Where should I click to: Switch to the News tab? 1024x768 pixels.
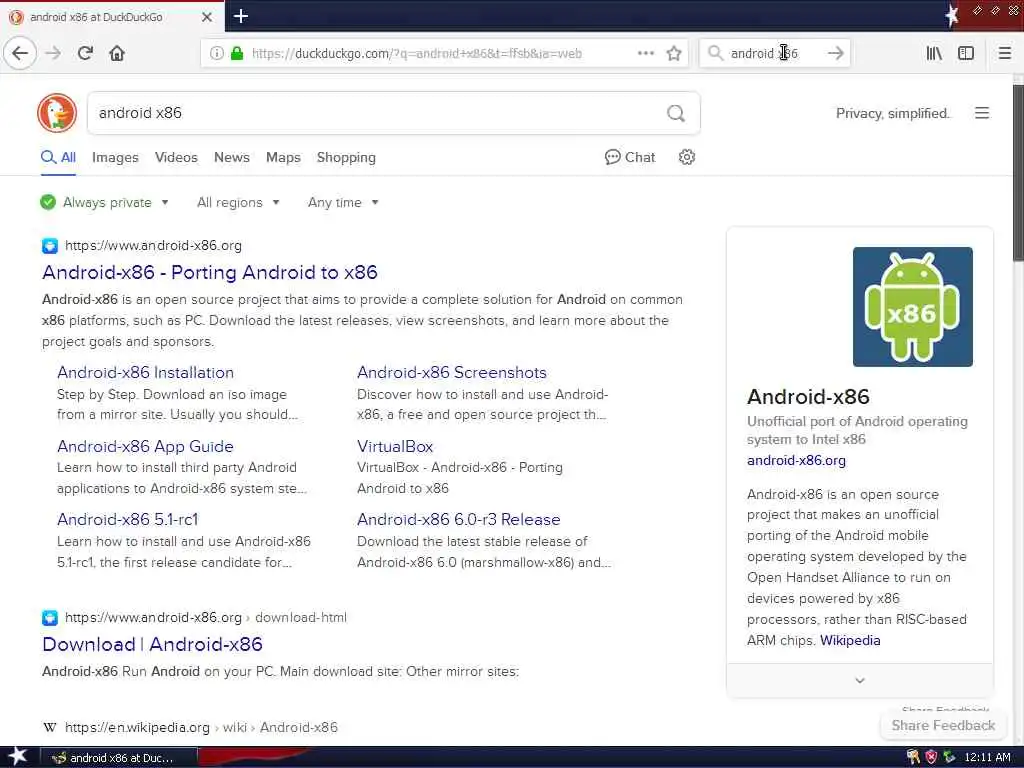[x=232, y=157]
